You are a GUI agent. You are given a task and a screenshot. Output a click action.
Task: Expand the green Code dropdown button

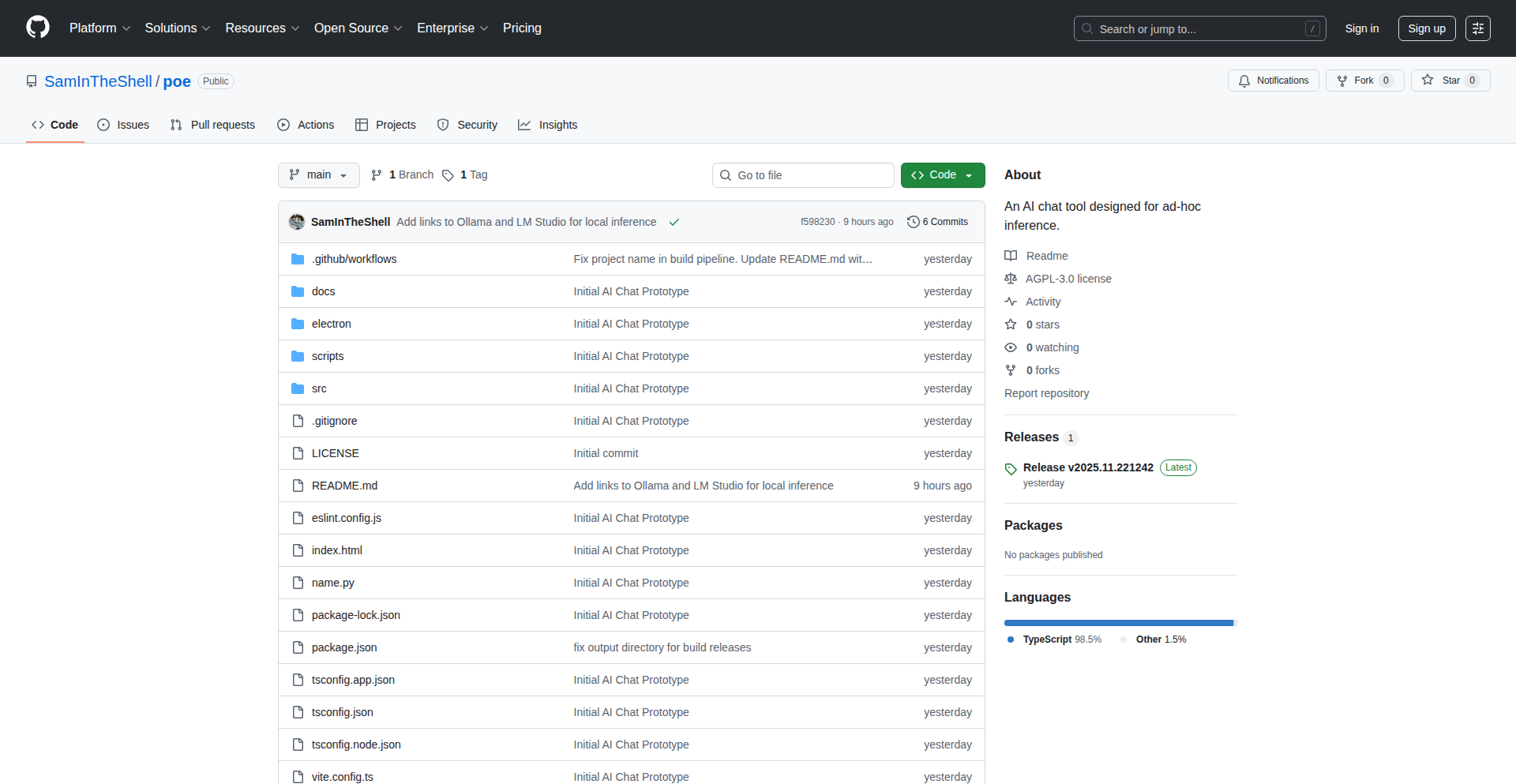click(942, 175)
